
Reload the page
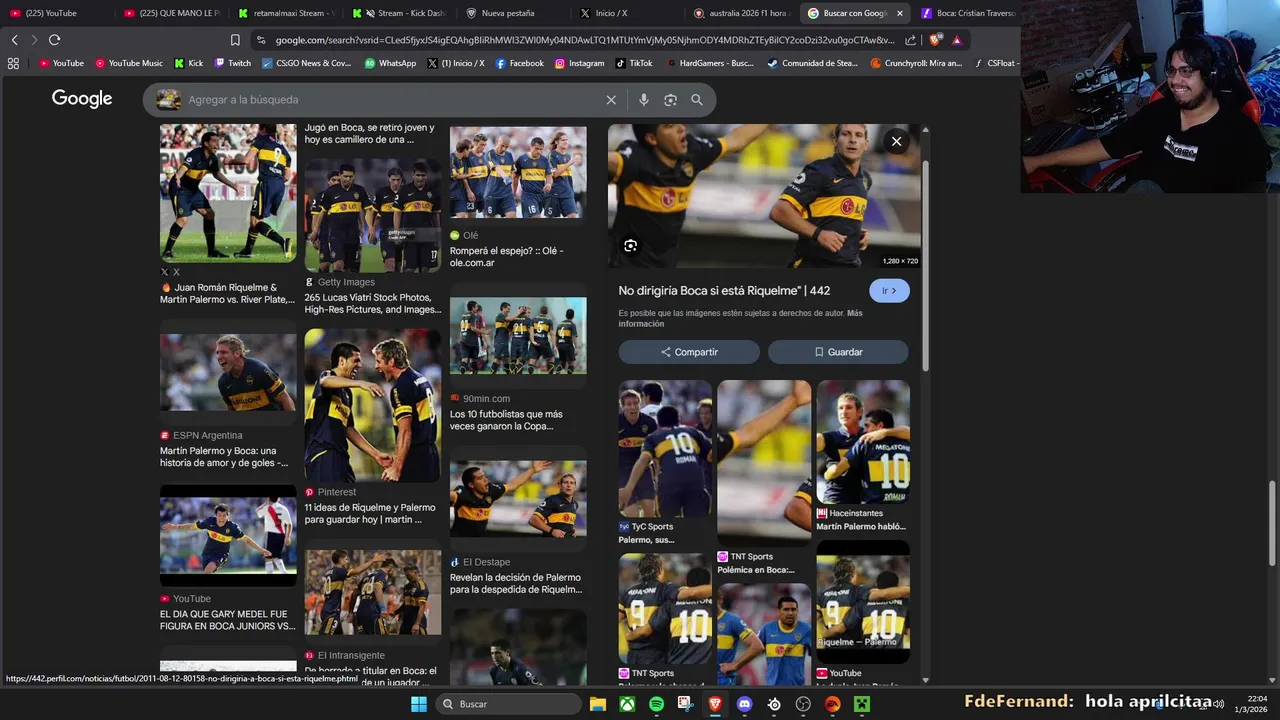click(54, 40)
